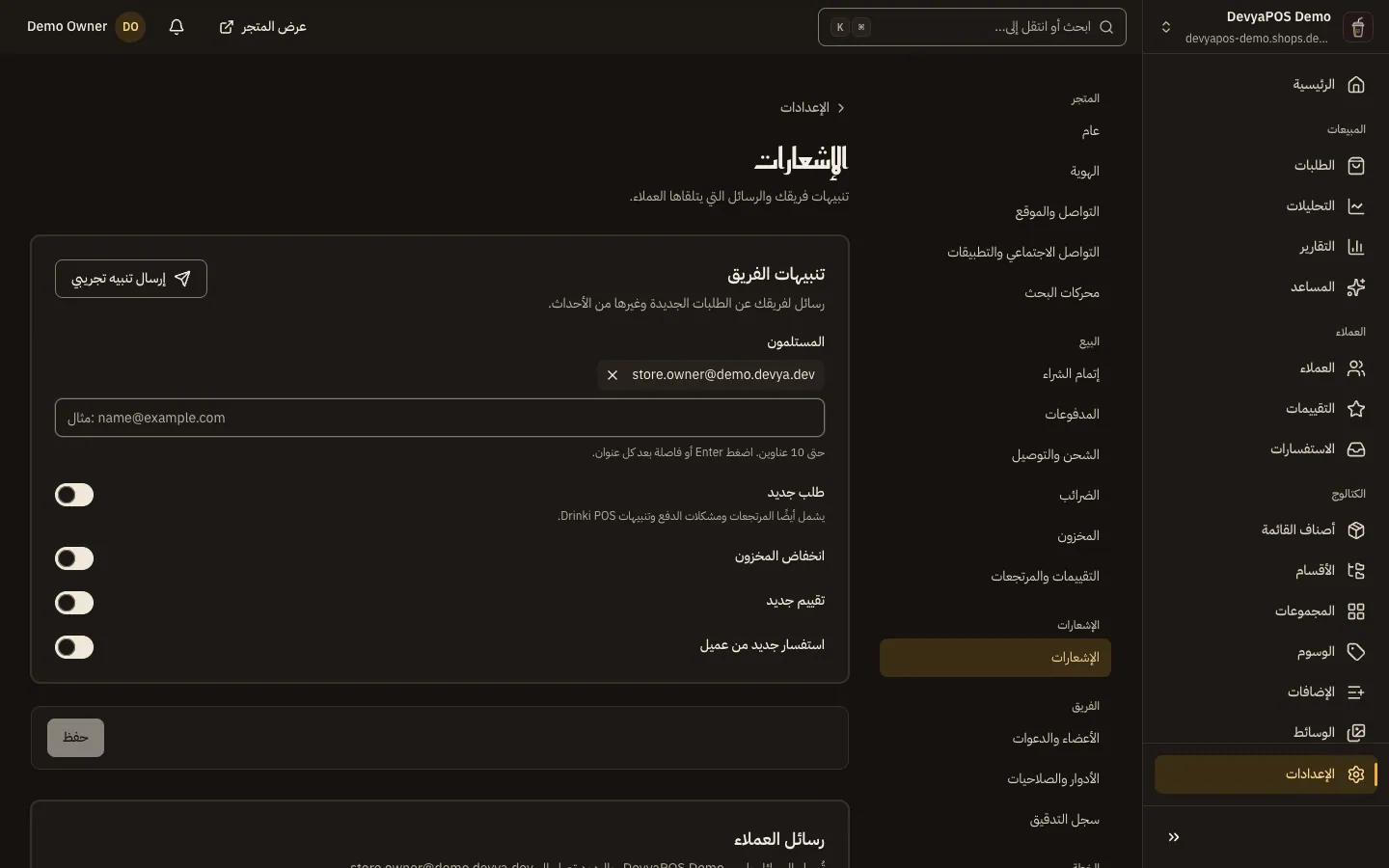Toggle the طلب جديد alert switch

(74, 495)
